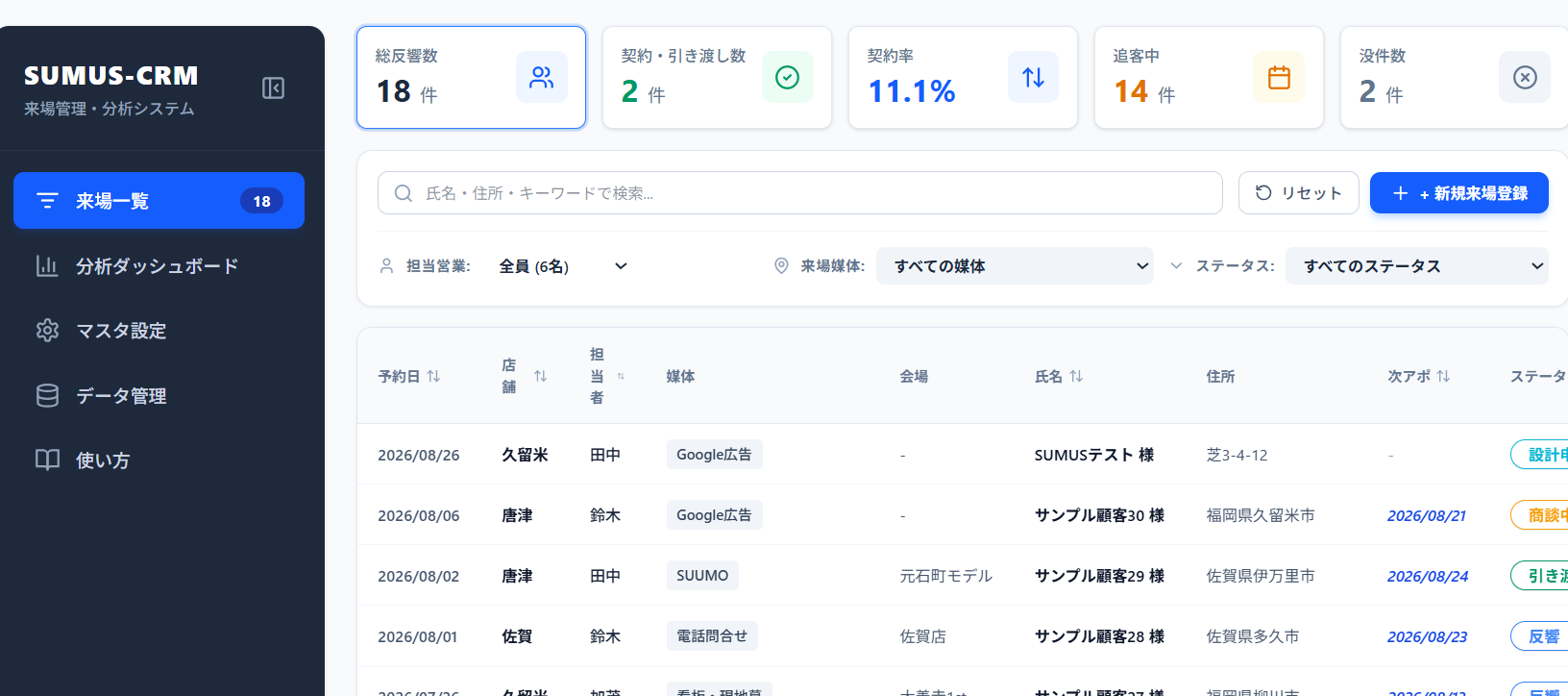Click address 佐賀県伊万里市
Image resolution: width=1568 pixels, height=696 pixels.
click(1261, 576)
